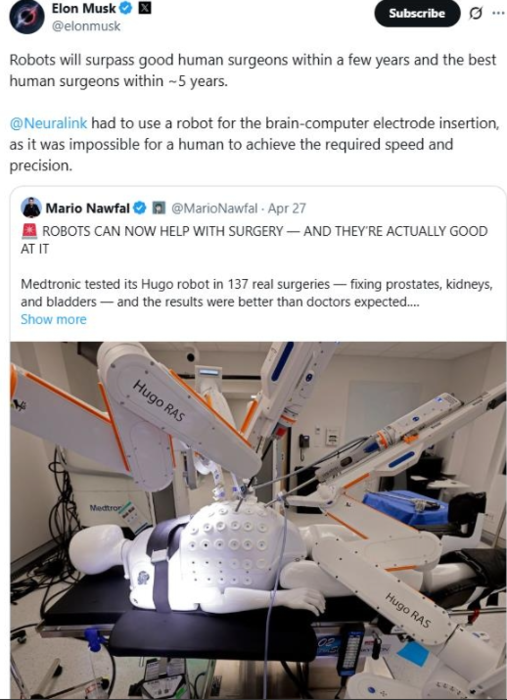This screenshot has width=507, height=700.
Task: Open Elon Musk's profile avatar
Action: click(27, 17)
